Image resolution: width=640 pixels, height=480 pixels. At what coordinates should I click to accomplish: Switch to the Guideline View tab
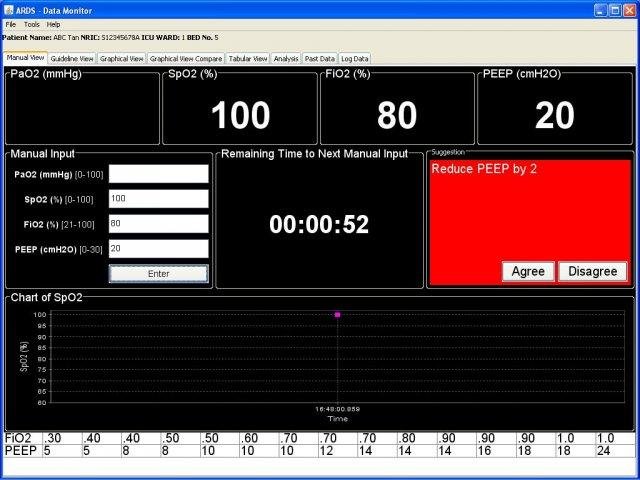72,59
